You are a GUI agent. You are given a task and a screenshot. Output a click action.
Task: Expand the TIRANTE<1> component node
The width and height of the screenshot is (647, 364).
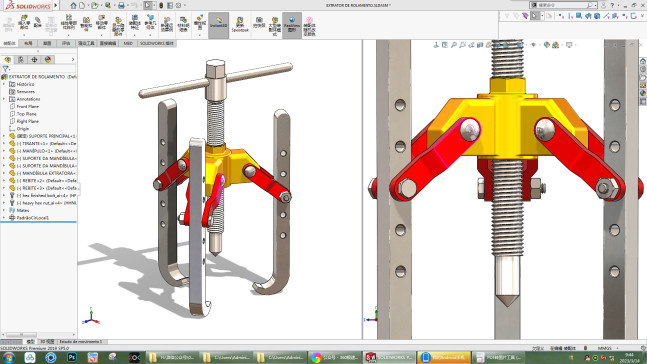[x=4, y=144]
